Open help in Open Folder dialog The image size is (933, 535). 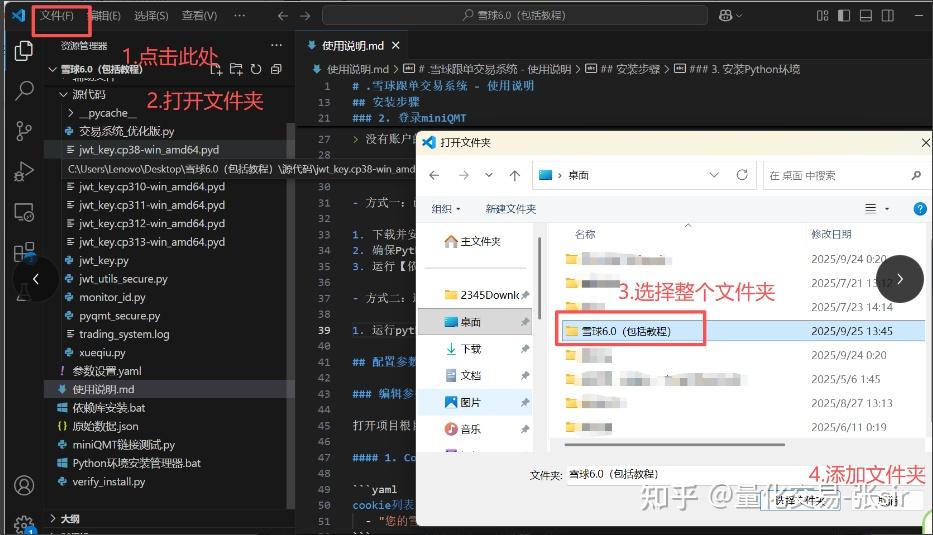[920, 209]
